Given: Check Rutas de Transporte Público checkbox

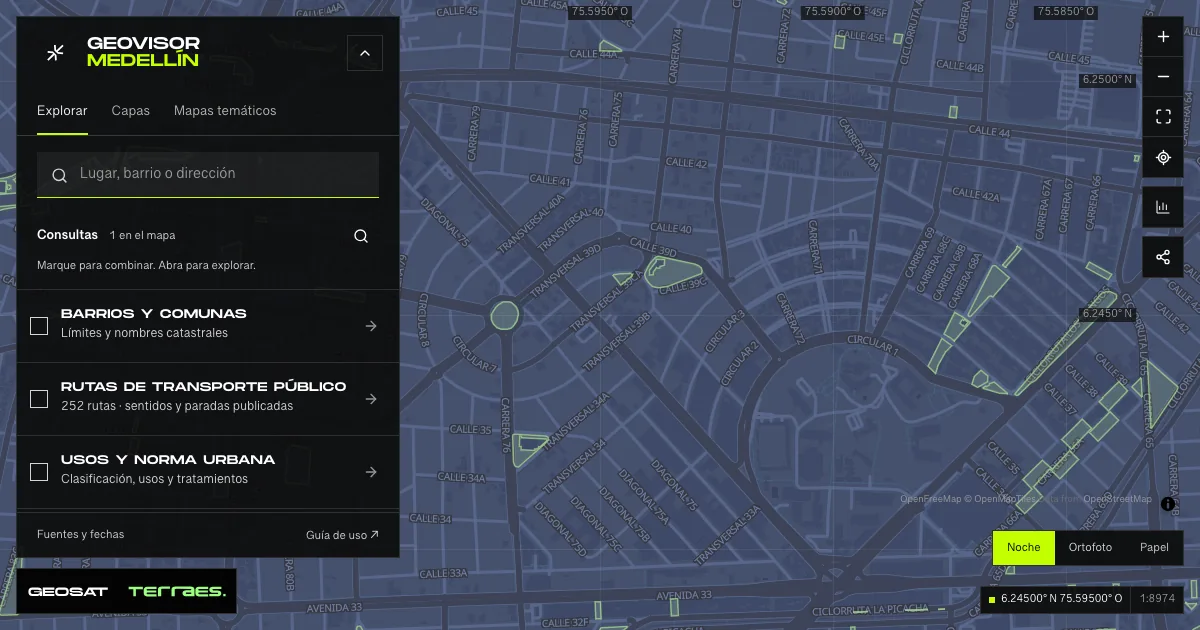Looking at the screenshot, I should tap(39, 399).
